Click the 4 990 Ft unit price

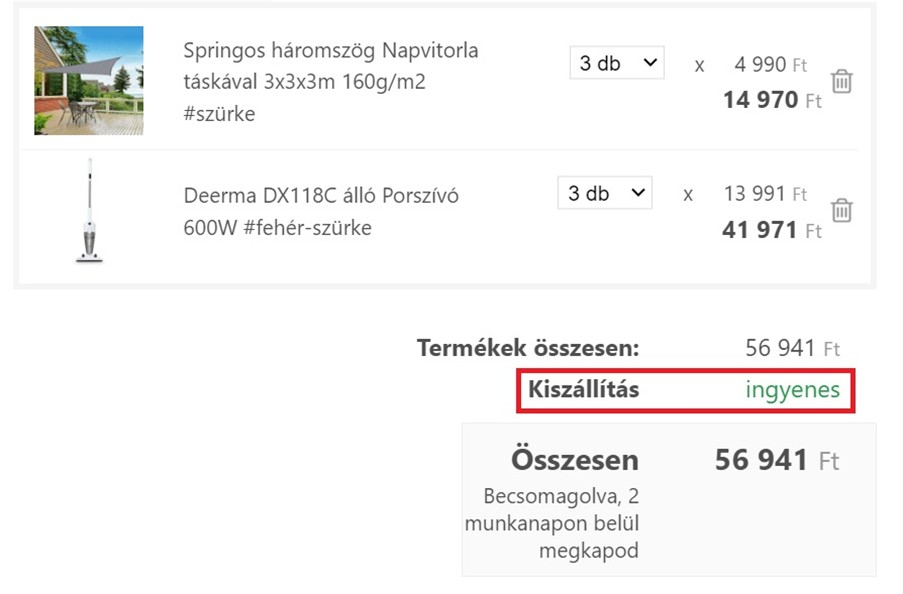[771, 64]
